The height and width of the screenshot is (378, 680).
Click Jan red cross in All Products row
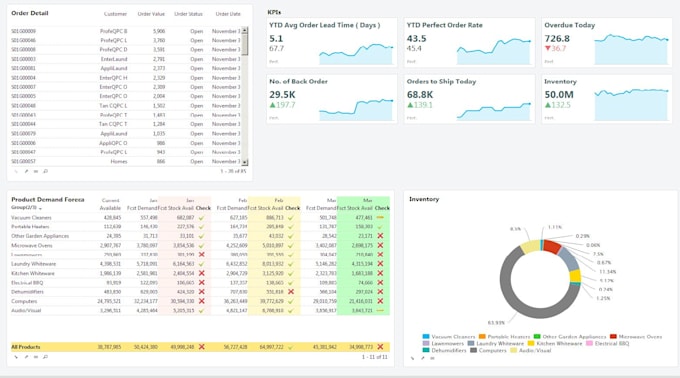point(201,347)
